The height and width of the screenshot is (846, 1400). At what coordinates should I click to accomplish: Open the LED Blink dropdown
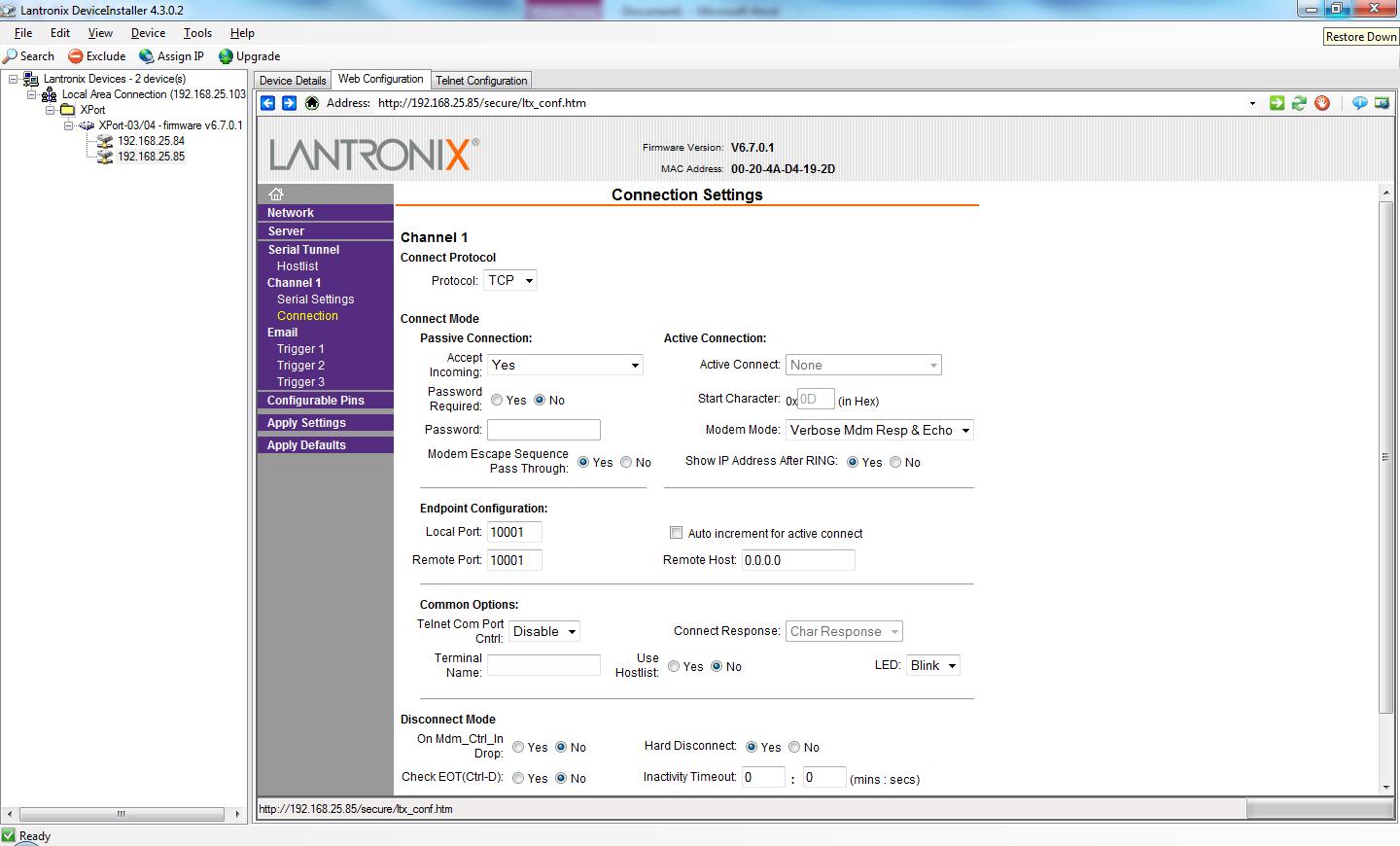click(x=932, y=666)
